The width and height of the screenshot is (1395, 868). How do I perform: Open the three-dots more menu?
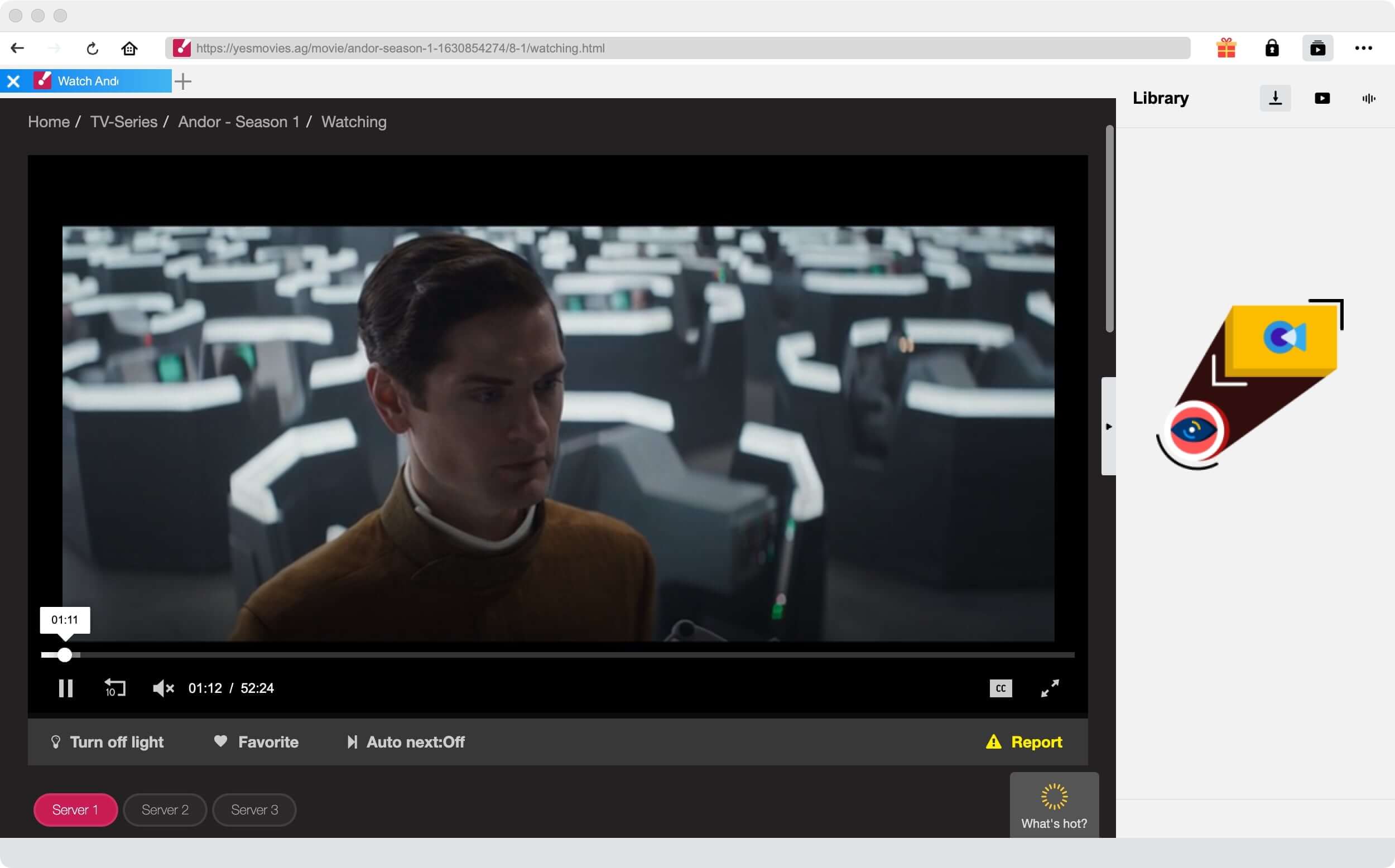point(1363,48)
